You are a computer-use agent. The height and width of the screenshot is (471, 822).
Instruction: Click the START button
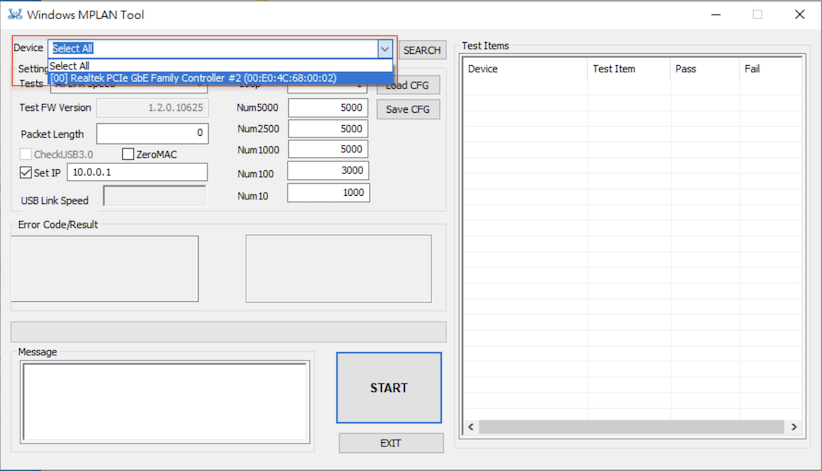[x=389, y=388]
